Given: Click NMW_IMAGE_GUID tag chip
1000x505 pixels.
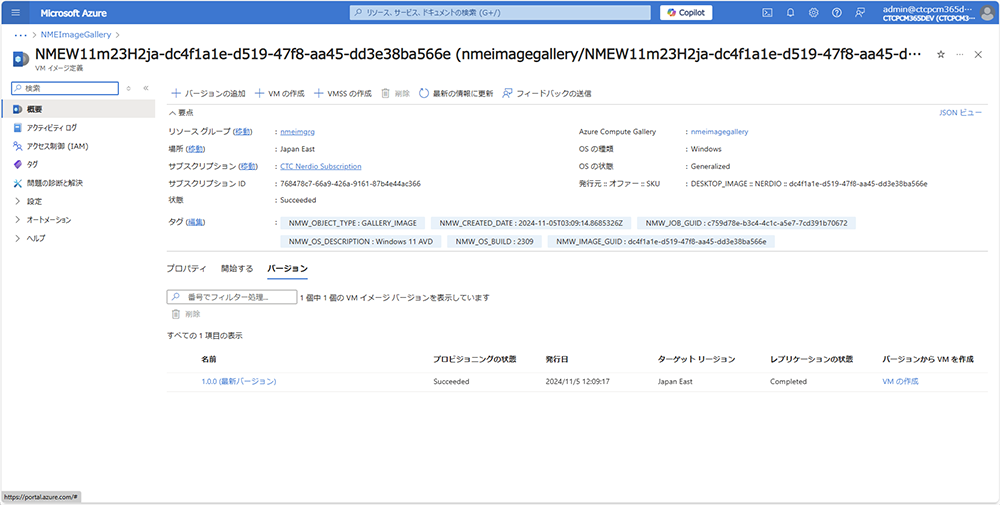Looking at the screenshot, I should point(661,242).
